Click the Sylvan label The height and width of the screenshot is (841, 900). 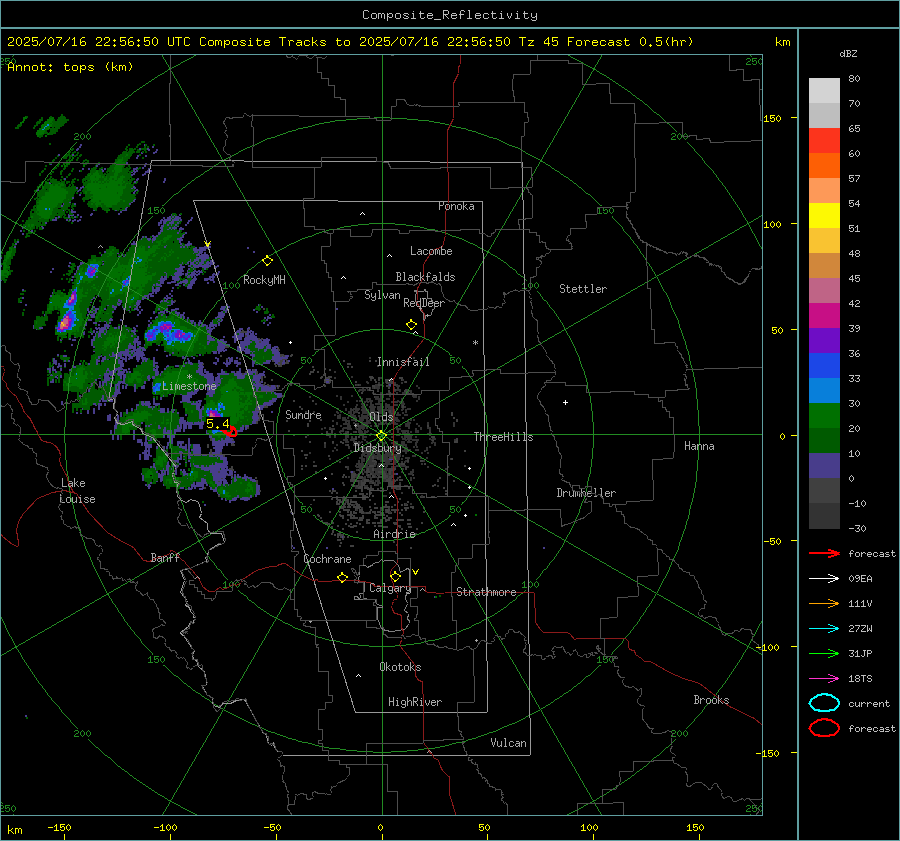[382, 295]
